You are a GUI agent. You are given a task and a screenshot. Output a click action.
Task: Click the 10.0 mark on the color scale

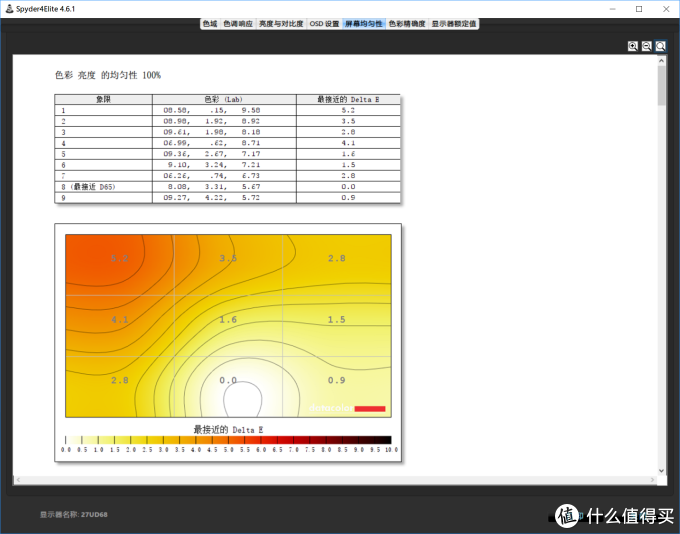(x=391, y=449)
